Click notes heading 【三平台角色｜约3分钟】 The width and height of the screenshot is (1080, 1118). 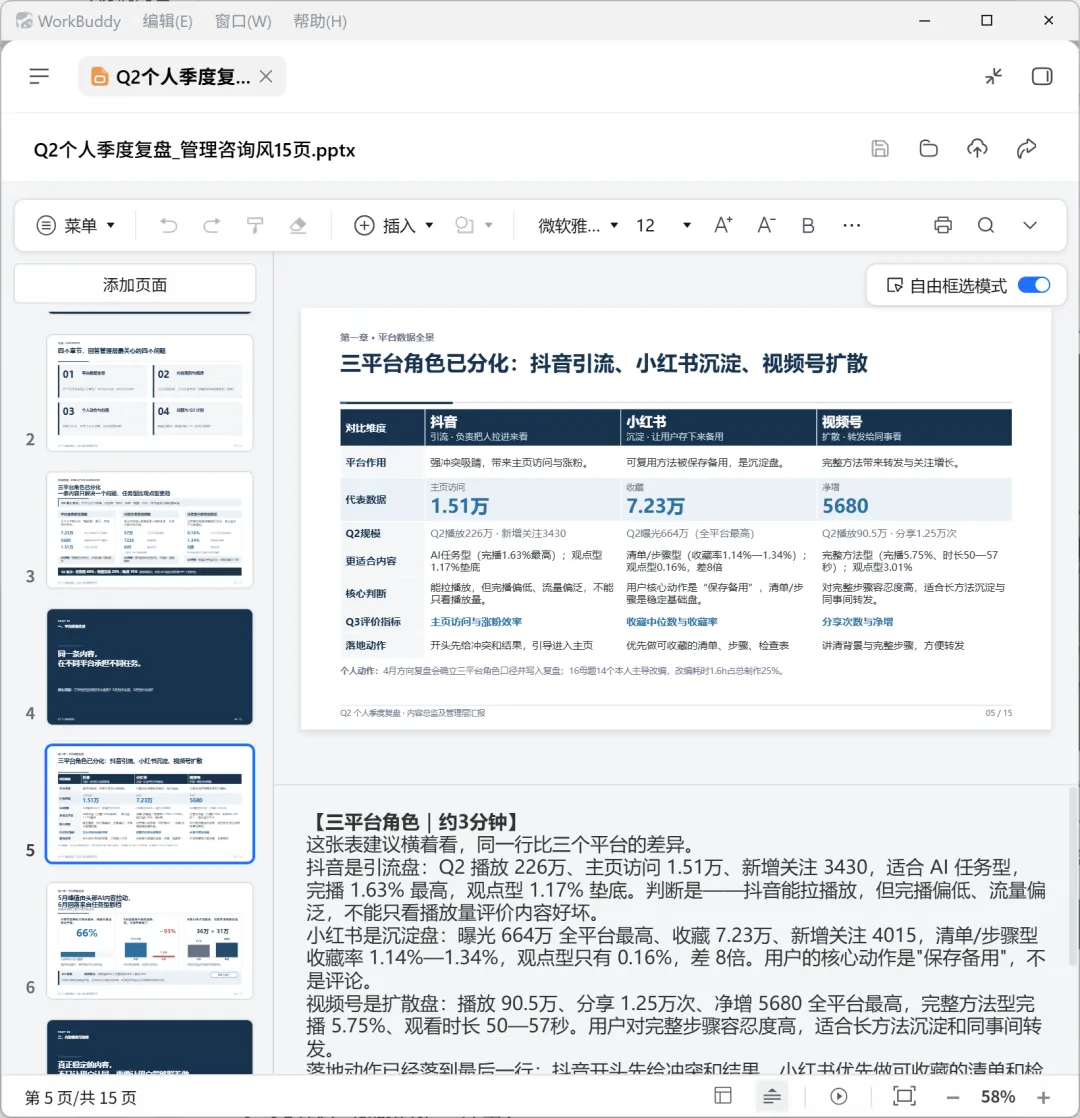click(x=416, y=822)
